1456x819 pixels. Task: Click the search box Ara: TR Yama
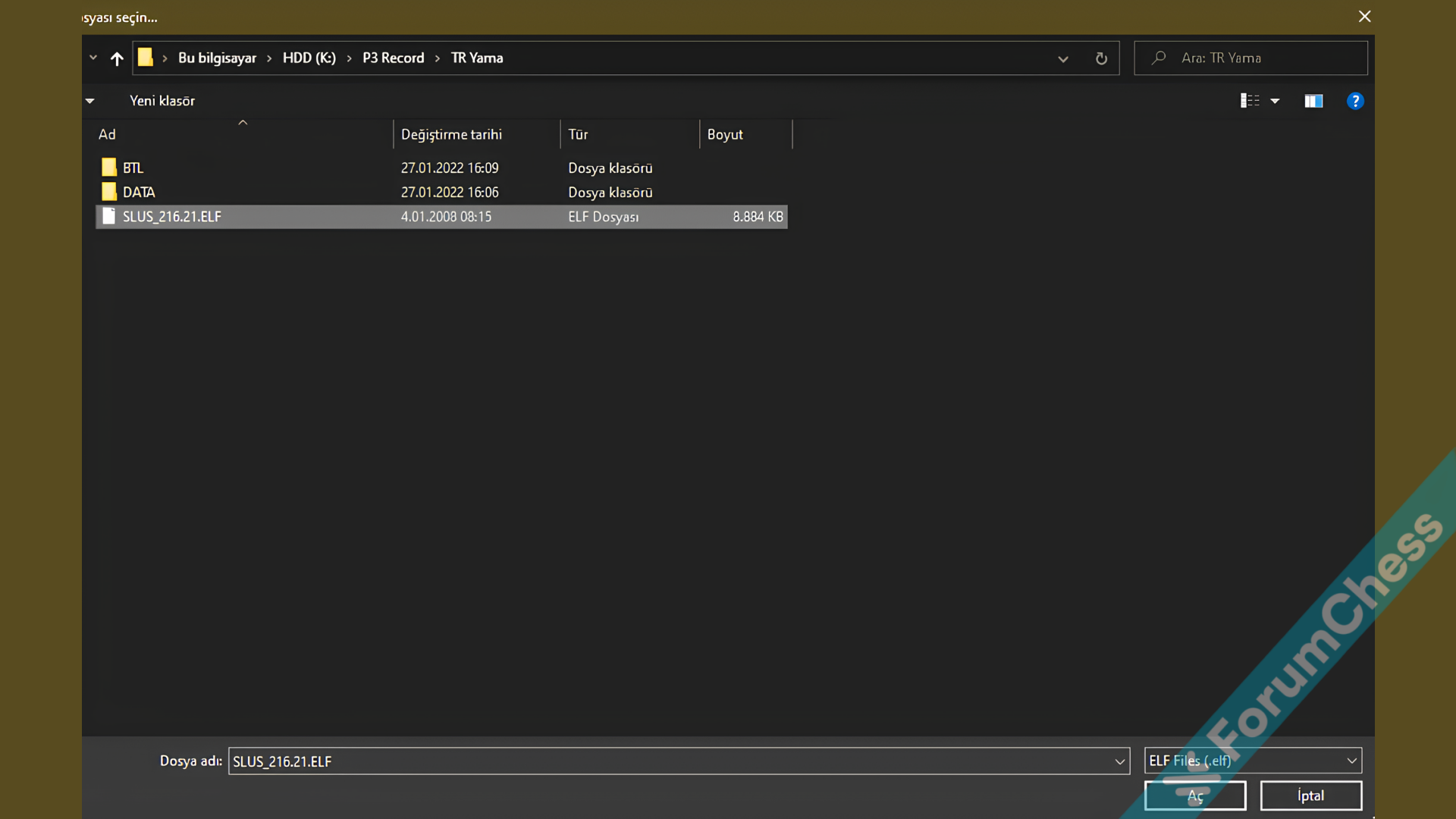pos(1251,58)
